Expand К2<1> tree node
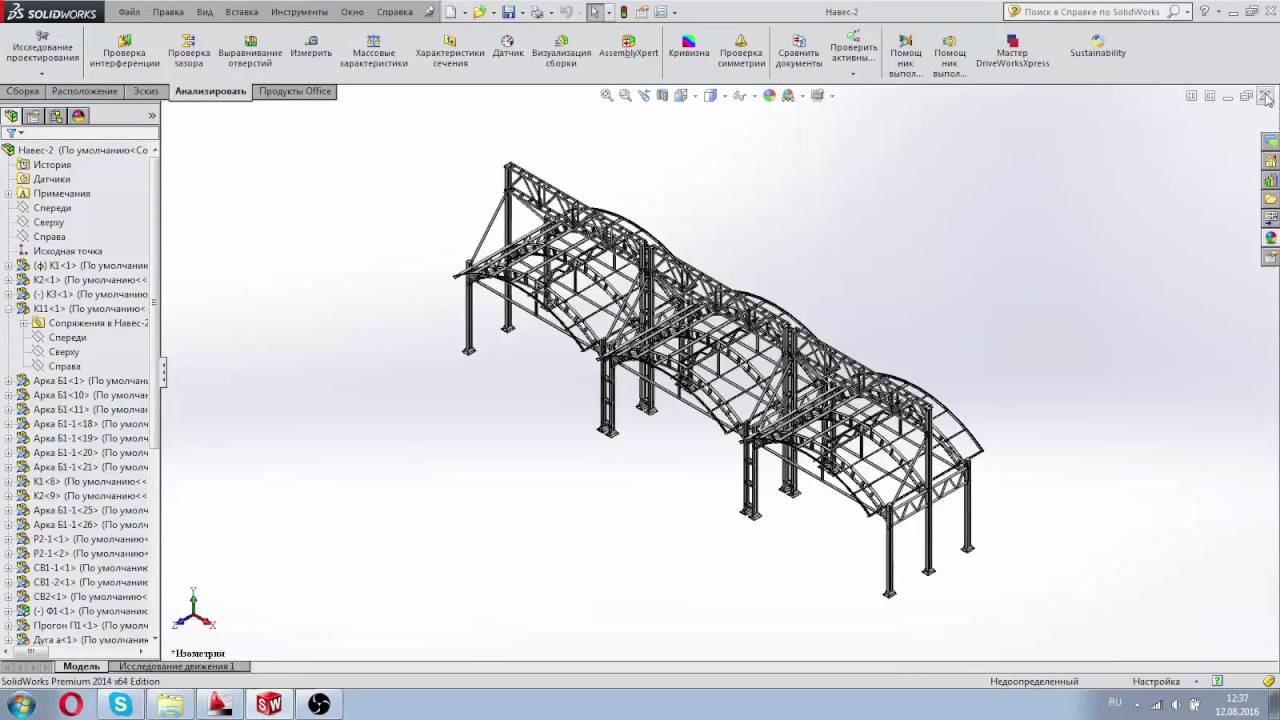The width and height of the screenshot is (1280, 720). [8, 280]
